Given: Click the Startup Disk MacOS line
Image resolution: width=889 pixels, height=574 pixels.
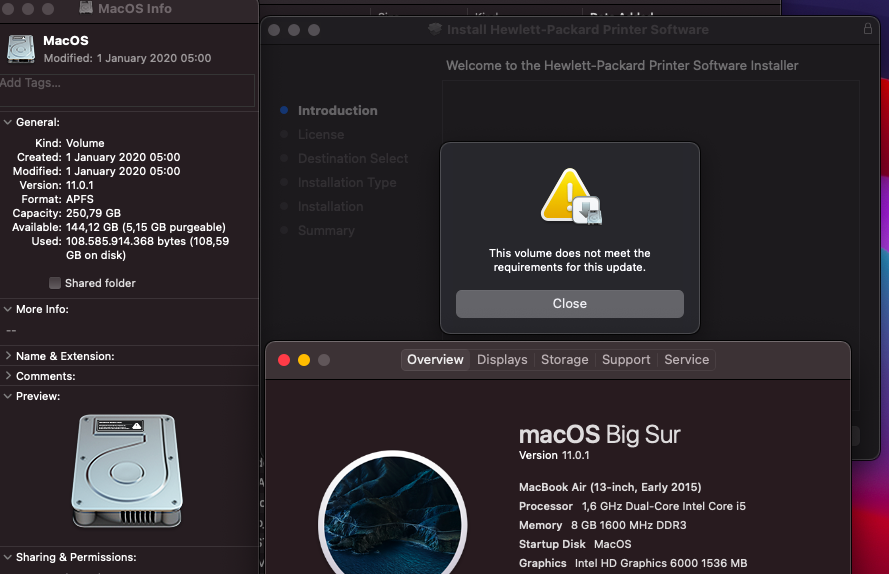Looking at the screenshot, I should pos(575,544).
